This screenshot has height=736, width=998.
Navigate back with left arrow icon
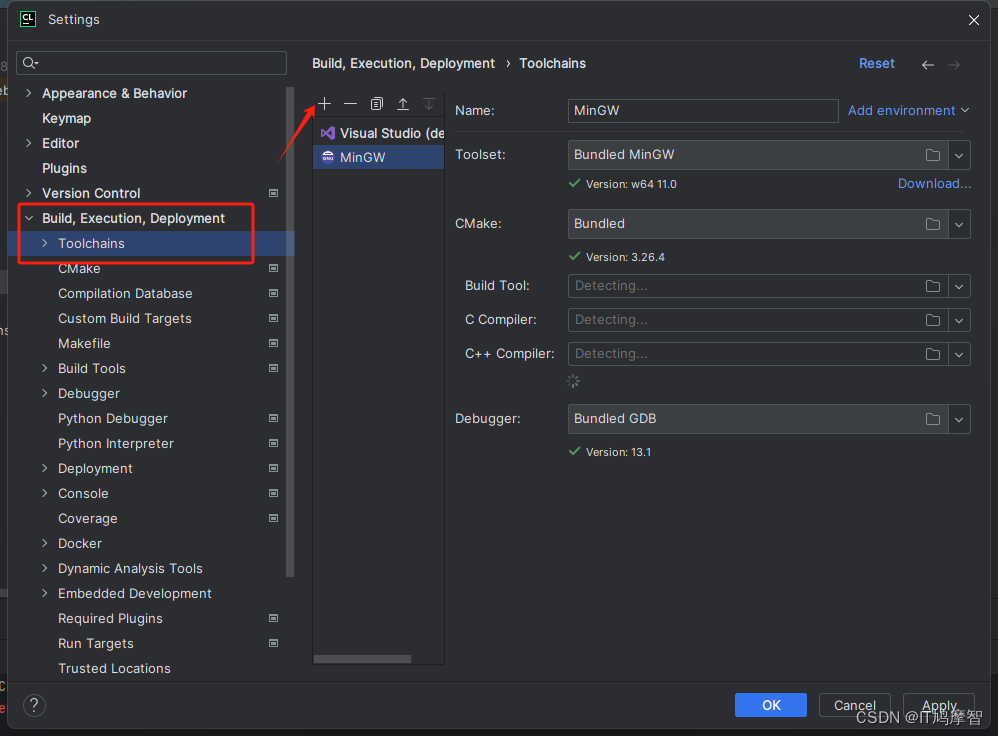928,64
